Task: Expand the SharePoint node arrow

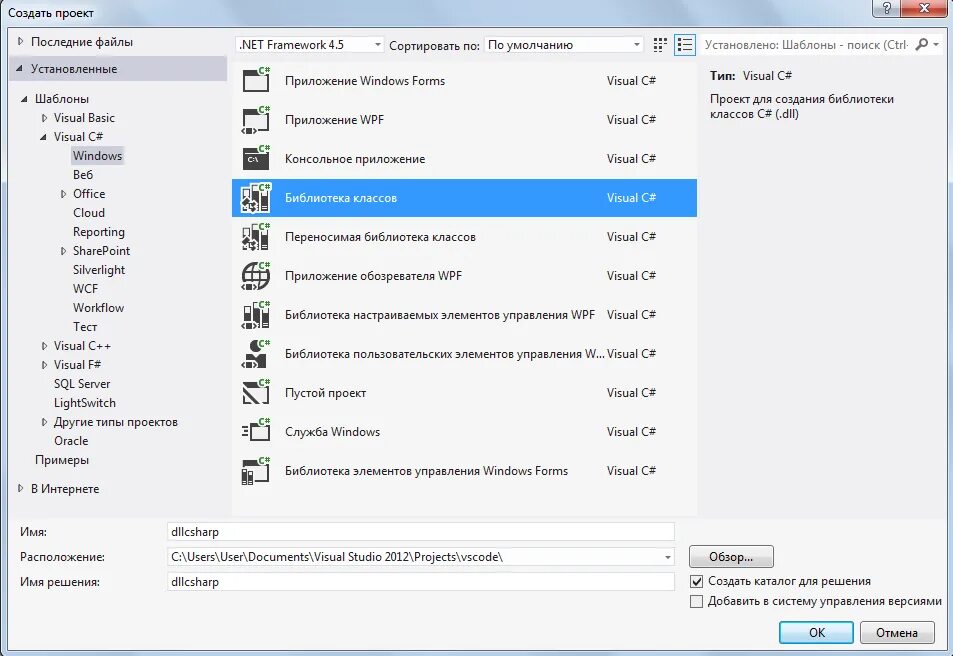Action: (x=63, y=251)
